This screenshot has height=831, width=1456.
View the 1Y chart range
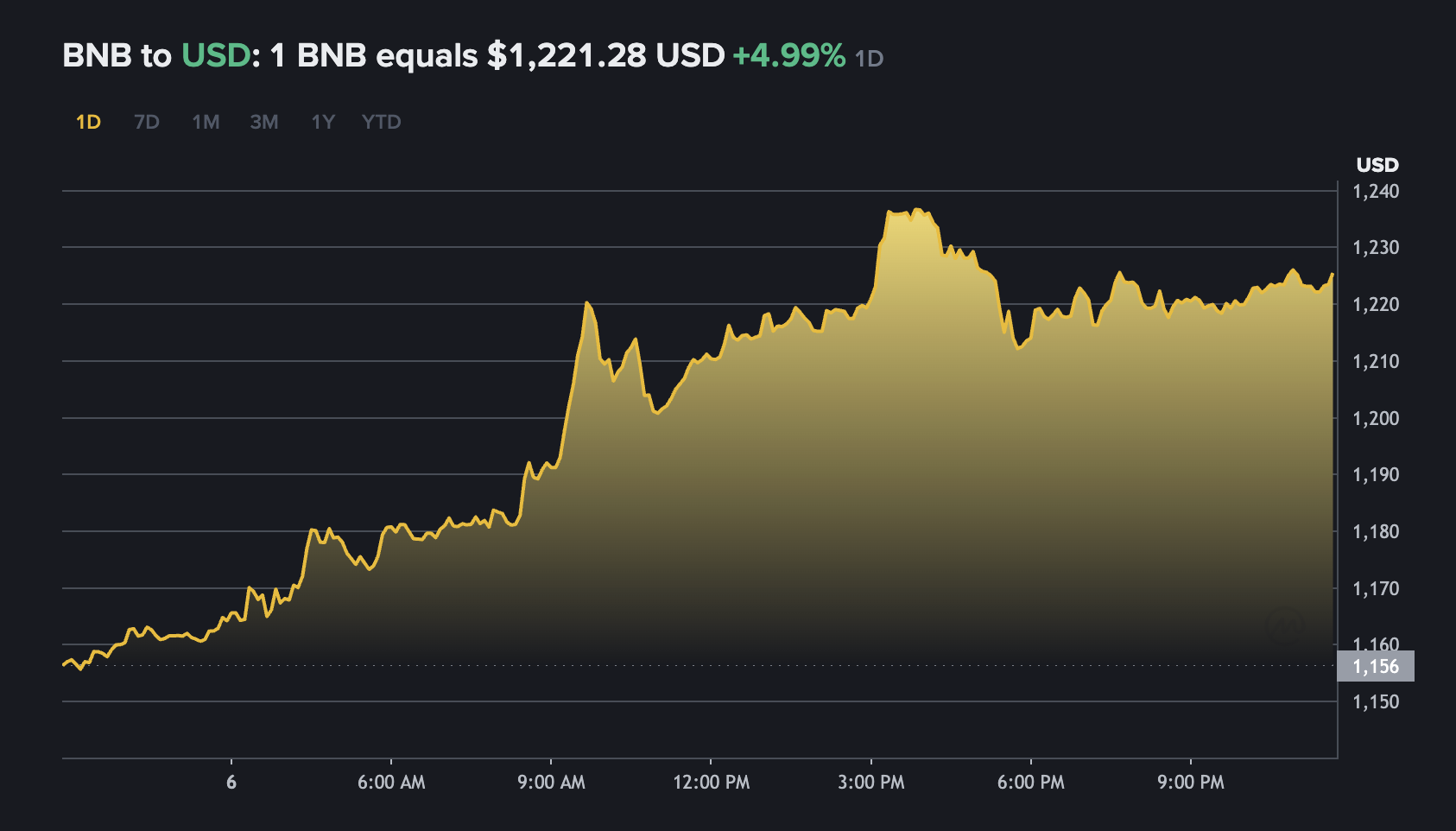coord(322,122)
